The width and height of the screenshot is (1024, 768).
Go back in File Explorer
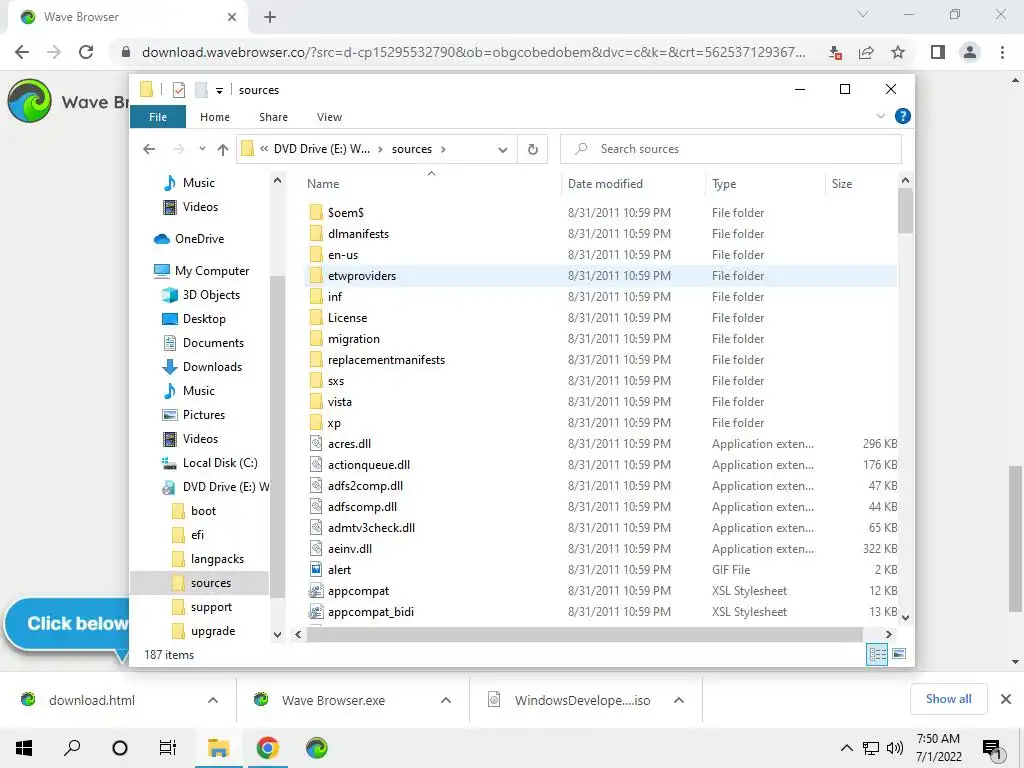tap(149, 149)
